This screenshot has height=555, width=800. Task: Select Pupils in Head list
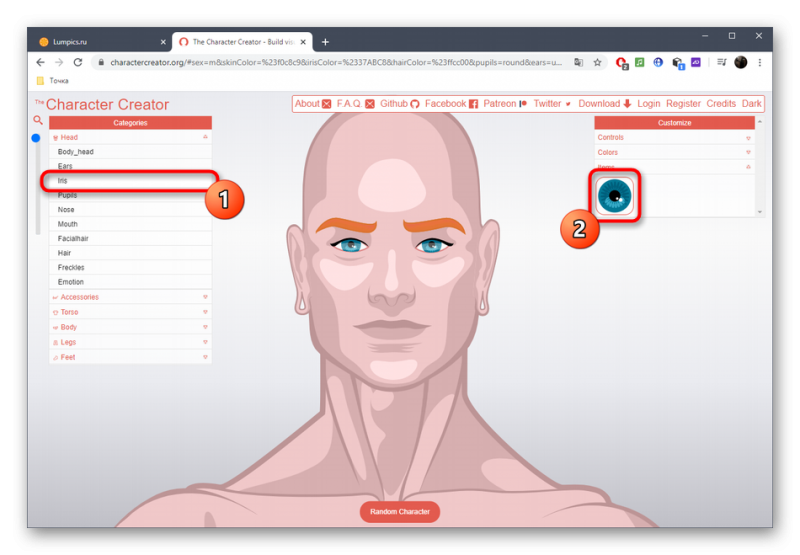point(130,195)
